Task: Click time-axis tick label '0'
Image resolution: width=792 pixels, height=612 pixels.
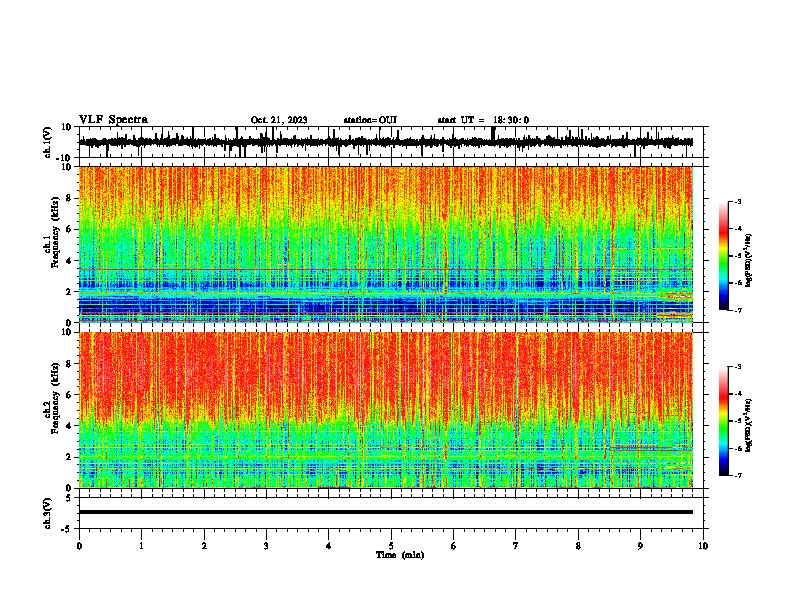Action: click(79, 546)
